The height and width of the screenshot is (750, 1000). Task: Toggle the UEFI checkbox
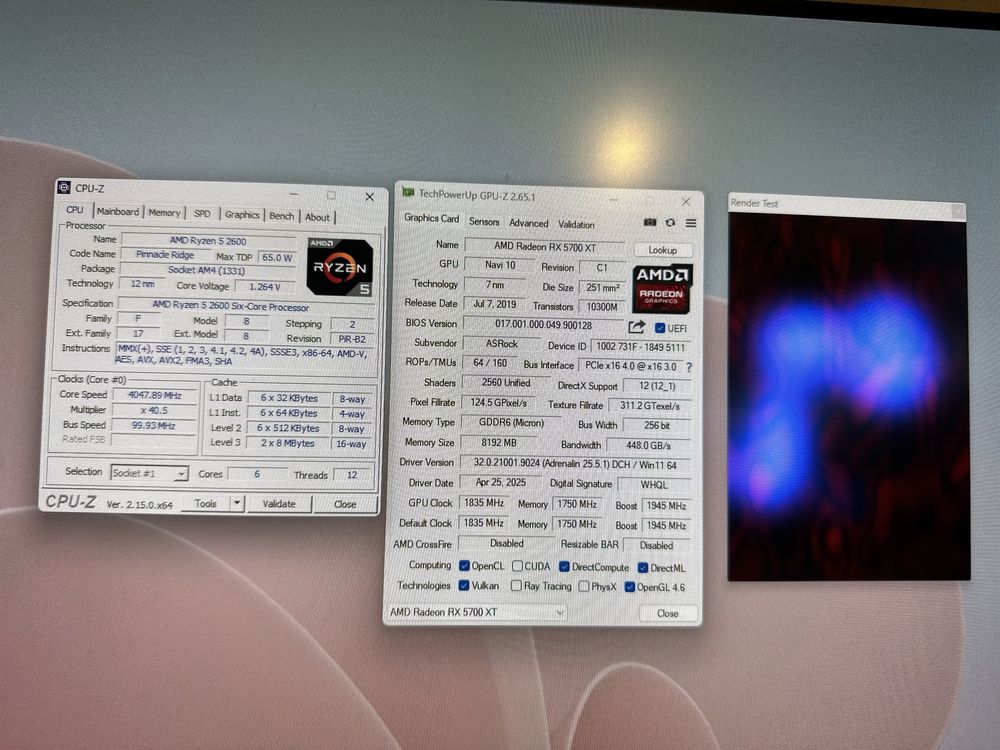pyautogui.click(x=660, y=328)
